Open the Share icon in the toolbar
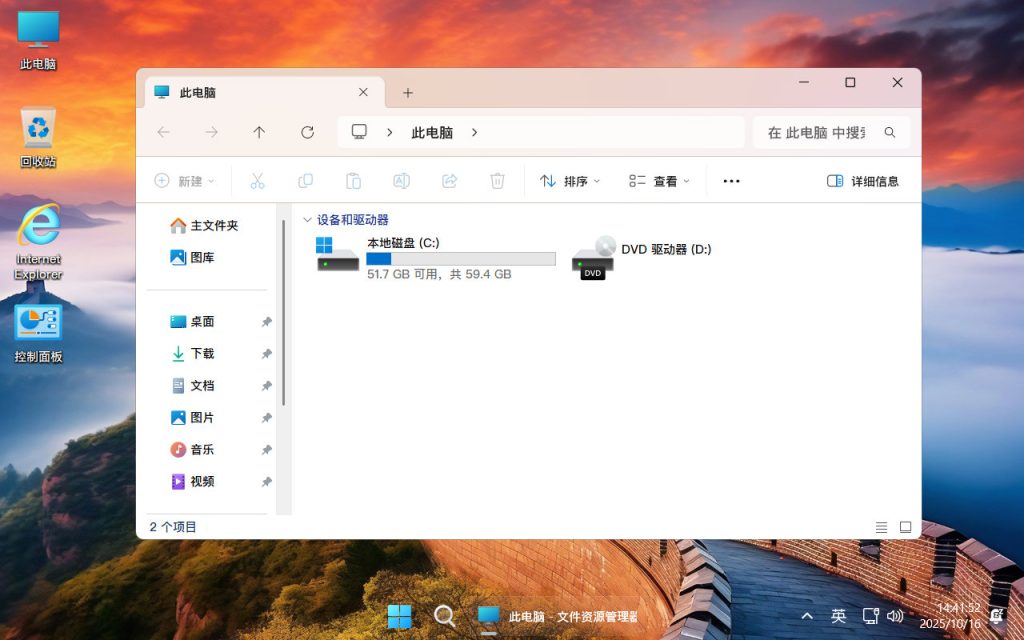 click(449, 180)
